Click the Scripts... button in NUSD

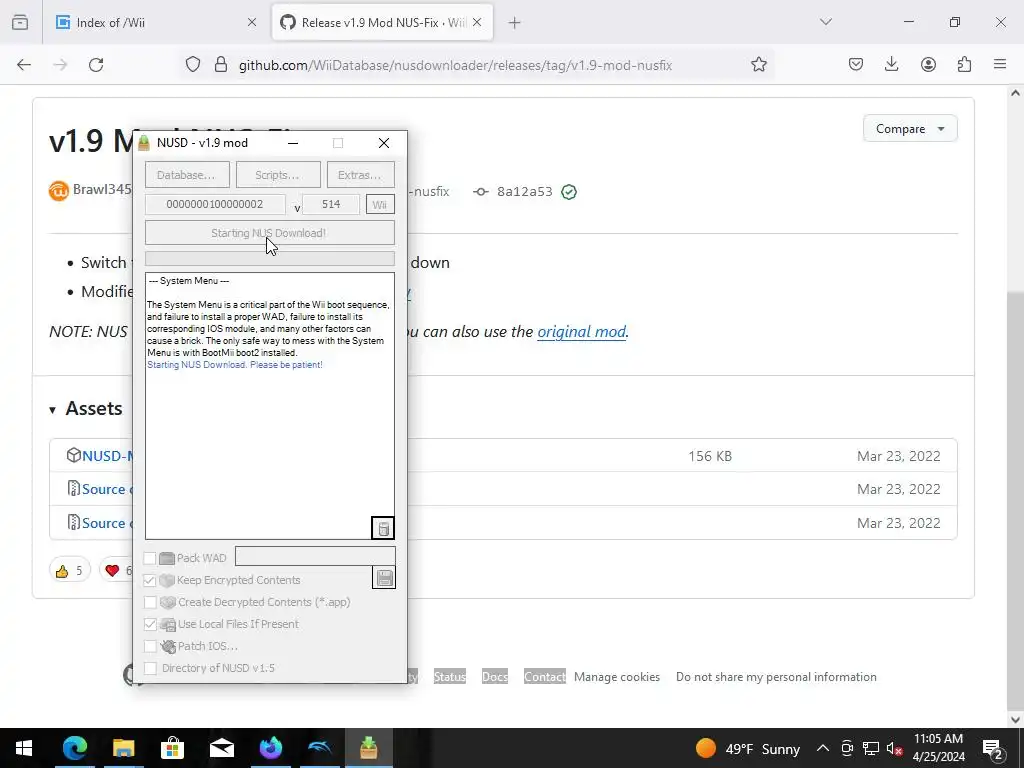click(278, 175)
